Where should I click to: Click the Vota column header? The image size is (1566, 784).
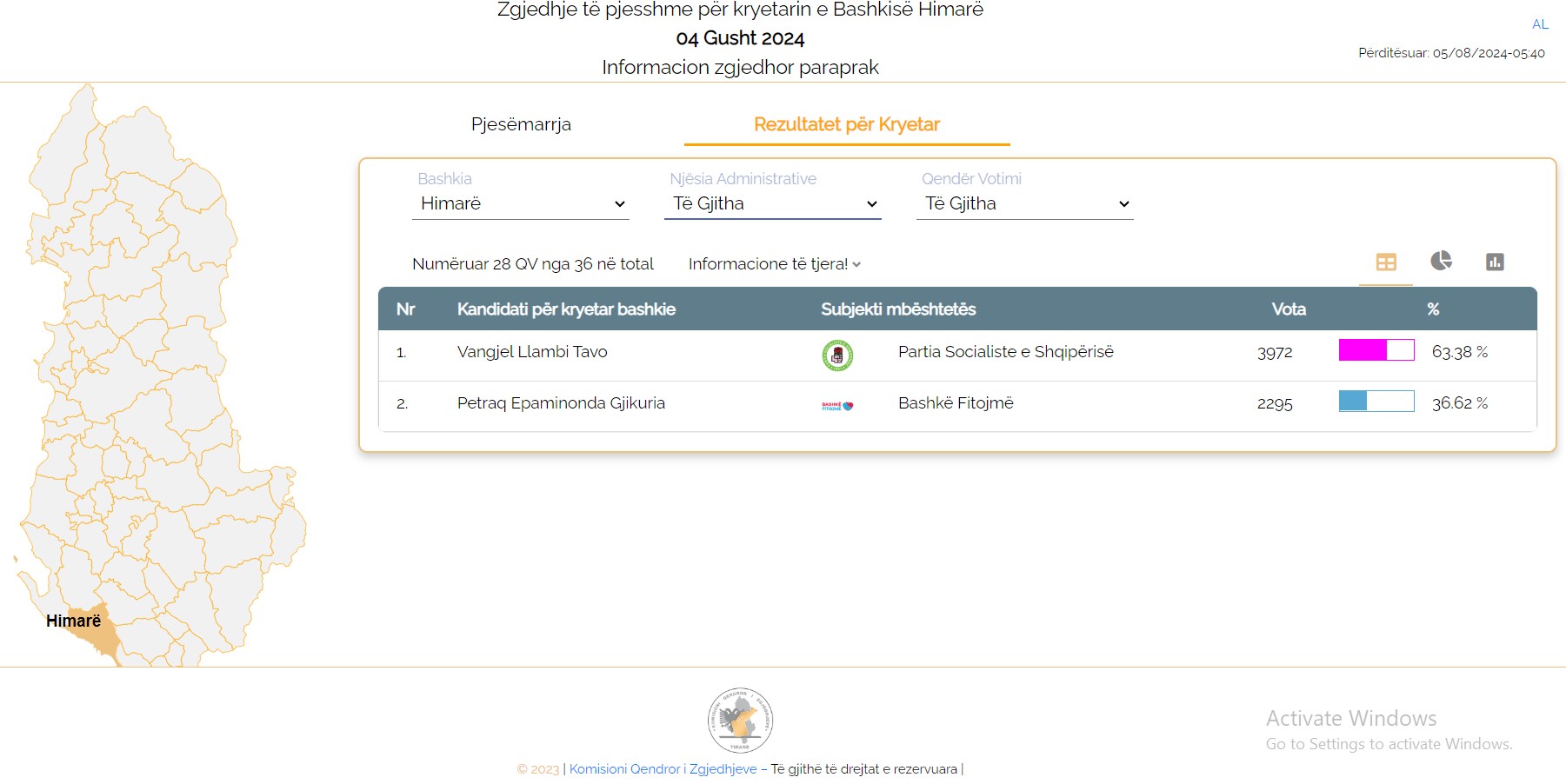[x=1288, y=309]
